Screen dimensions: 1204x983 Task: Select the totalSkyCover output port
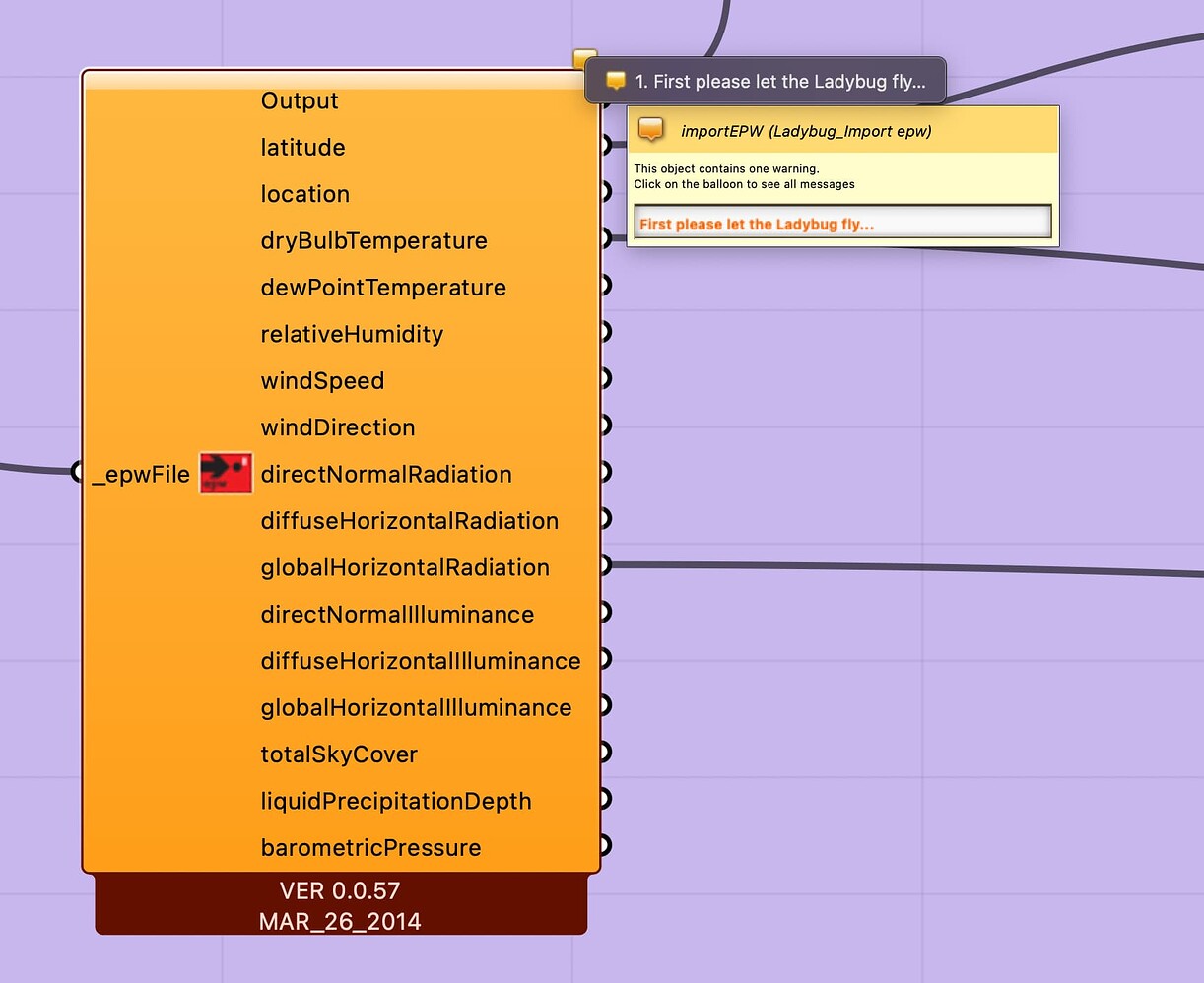point(604,751)
